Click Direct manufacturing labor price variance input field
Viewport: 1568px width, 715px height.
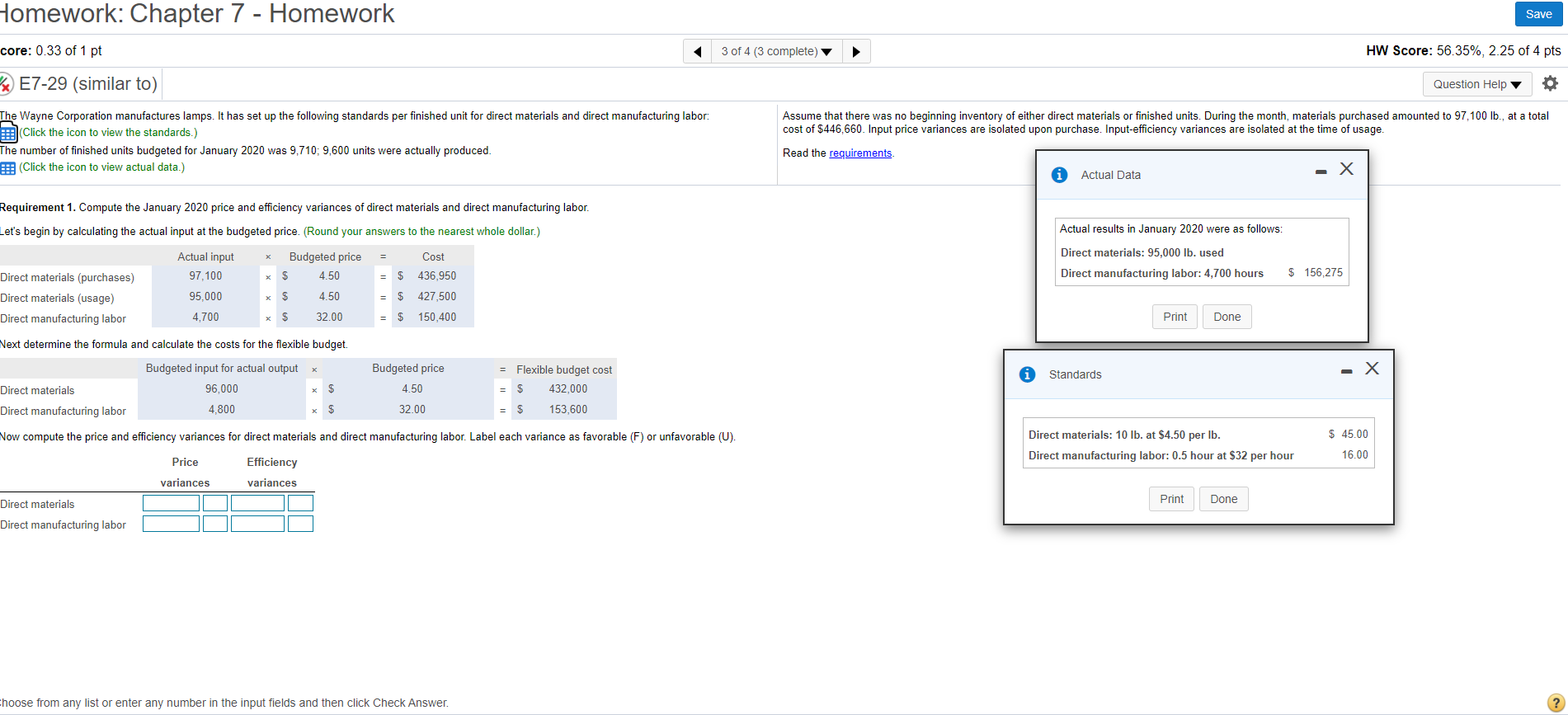point(171,524)
